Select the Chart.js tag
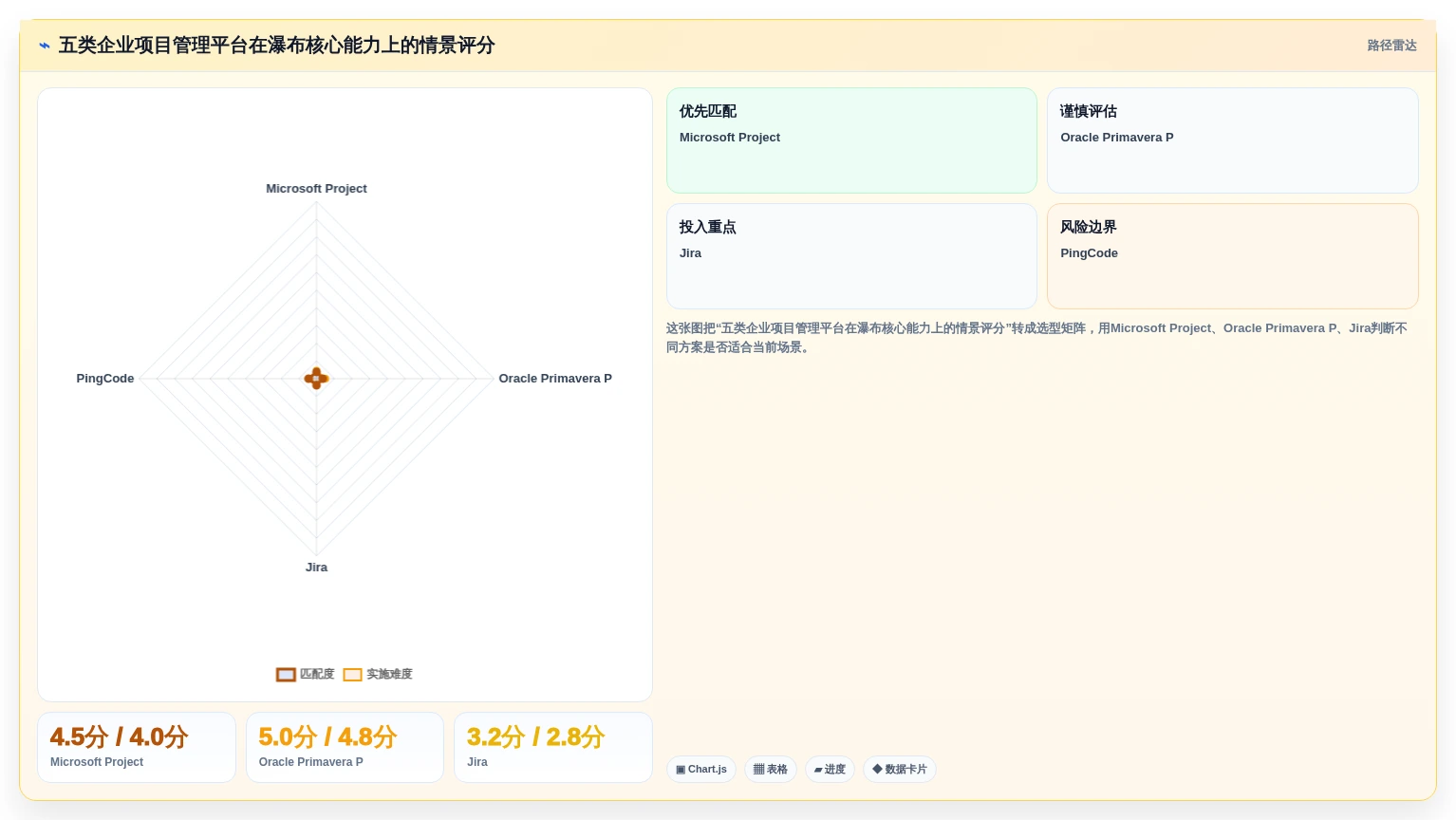Screen dimensions: 1456x820 tap(701, 769)
